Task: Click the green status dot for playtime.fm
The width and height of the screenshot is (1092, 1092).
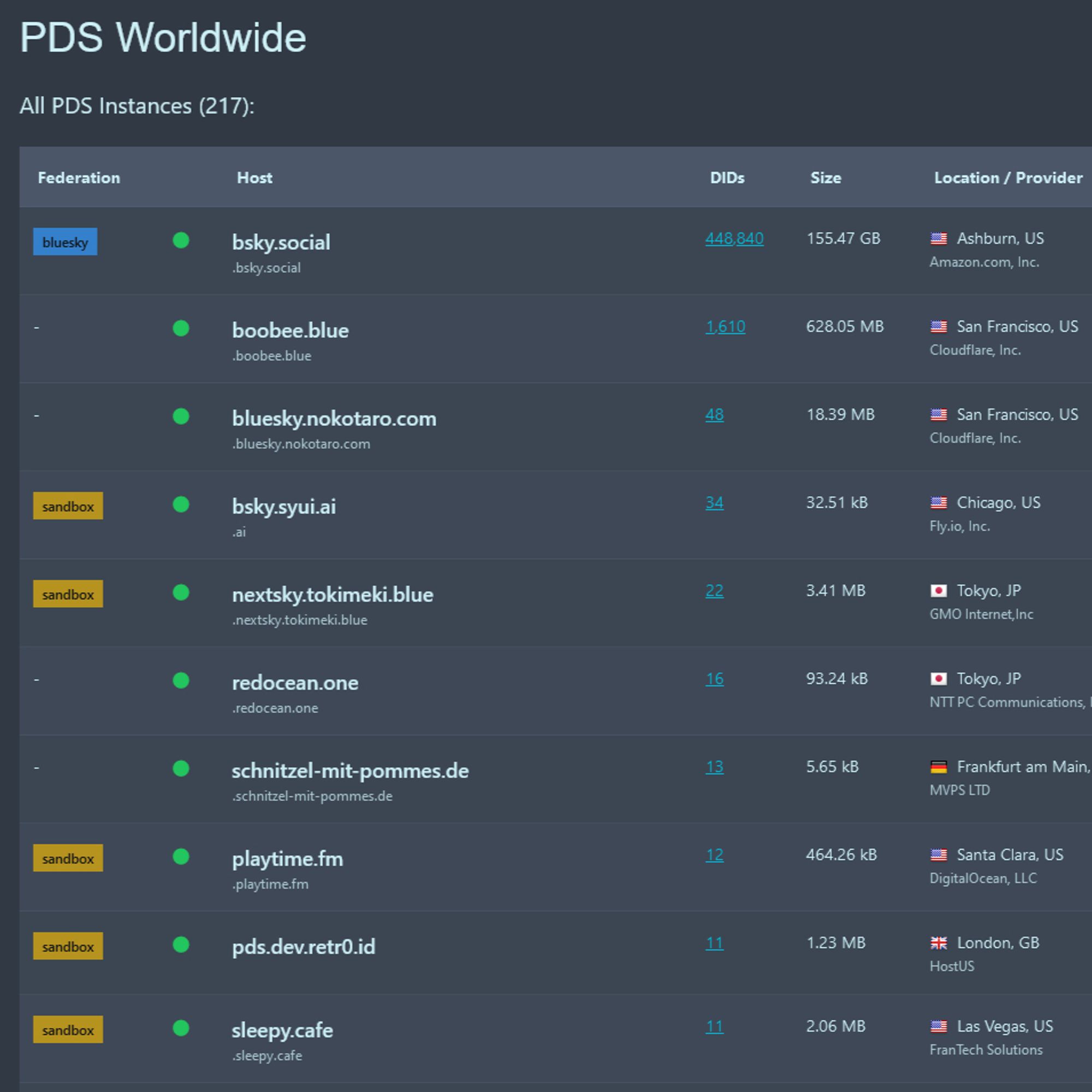Action: coord(181,857)
